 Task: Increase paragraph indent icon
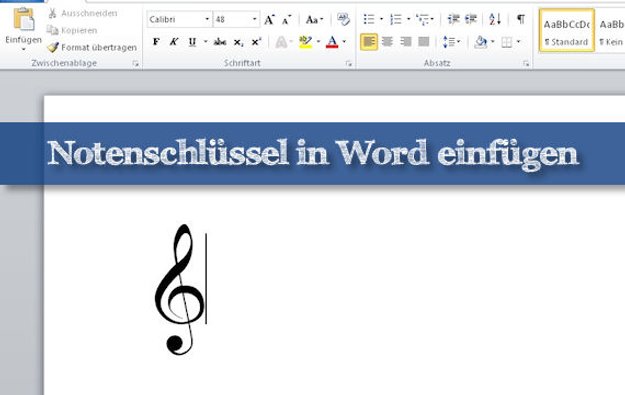coord(471,19)
